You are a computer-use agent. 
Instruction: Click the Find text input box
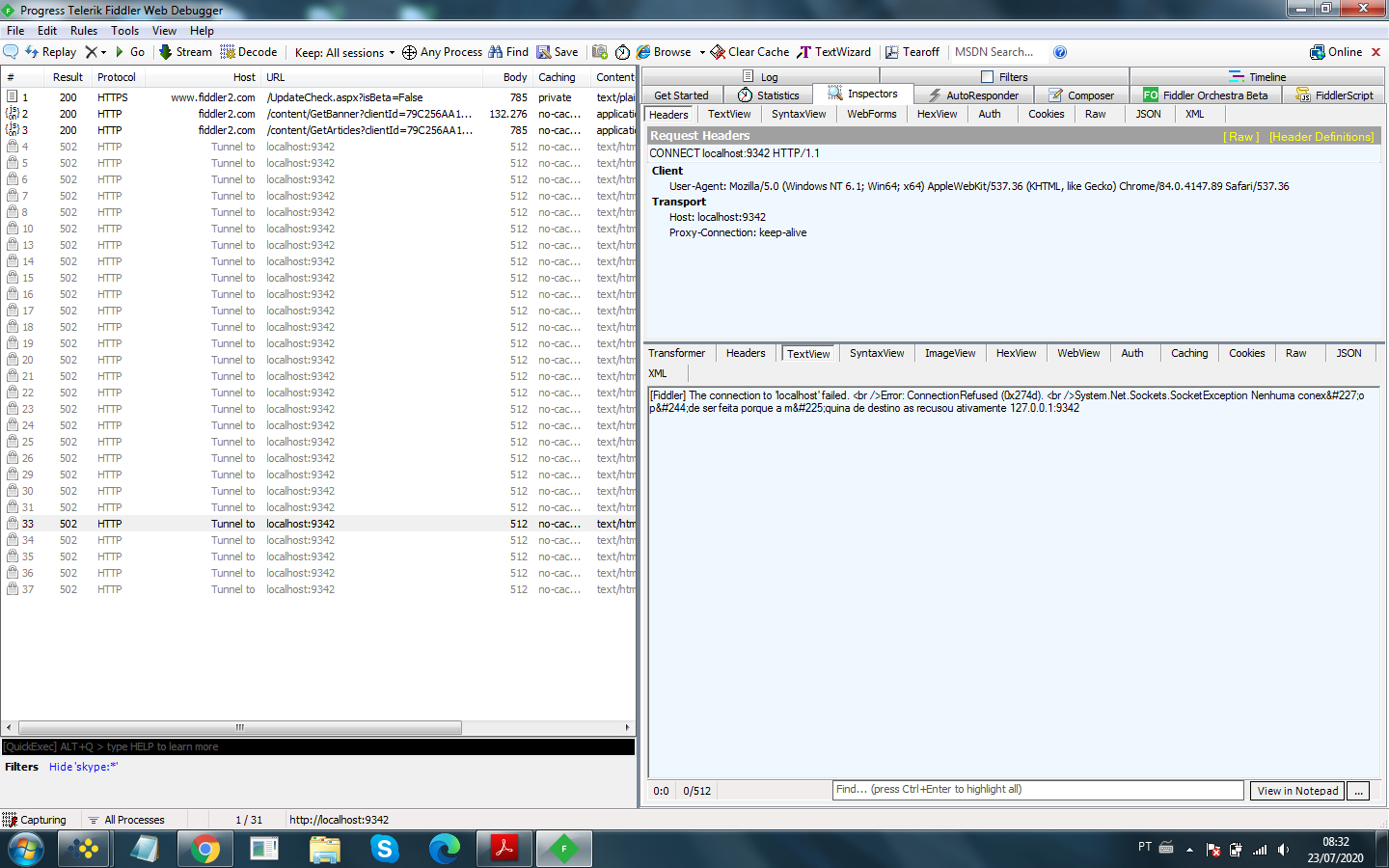pyautogui.click(x=1038, y=790)
